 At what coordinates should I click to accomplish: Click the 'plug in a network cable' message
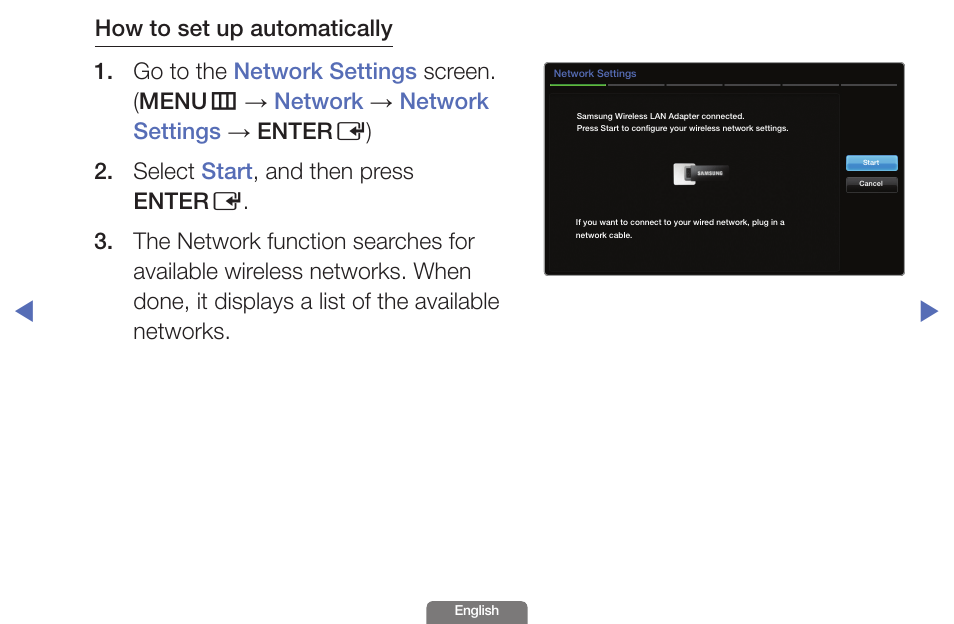(x=680, y=229)
